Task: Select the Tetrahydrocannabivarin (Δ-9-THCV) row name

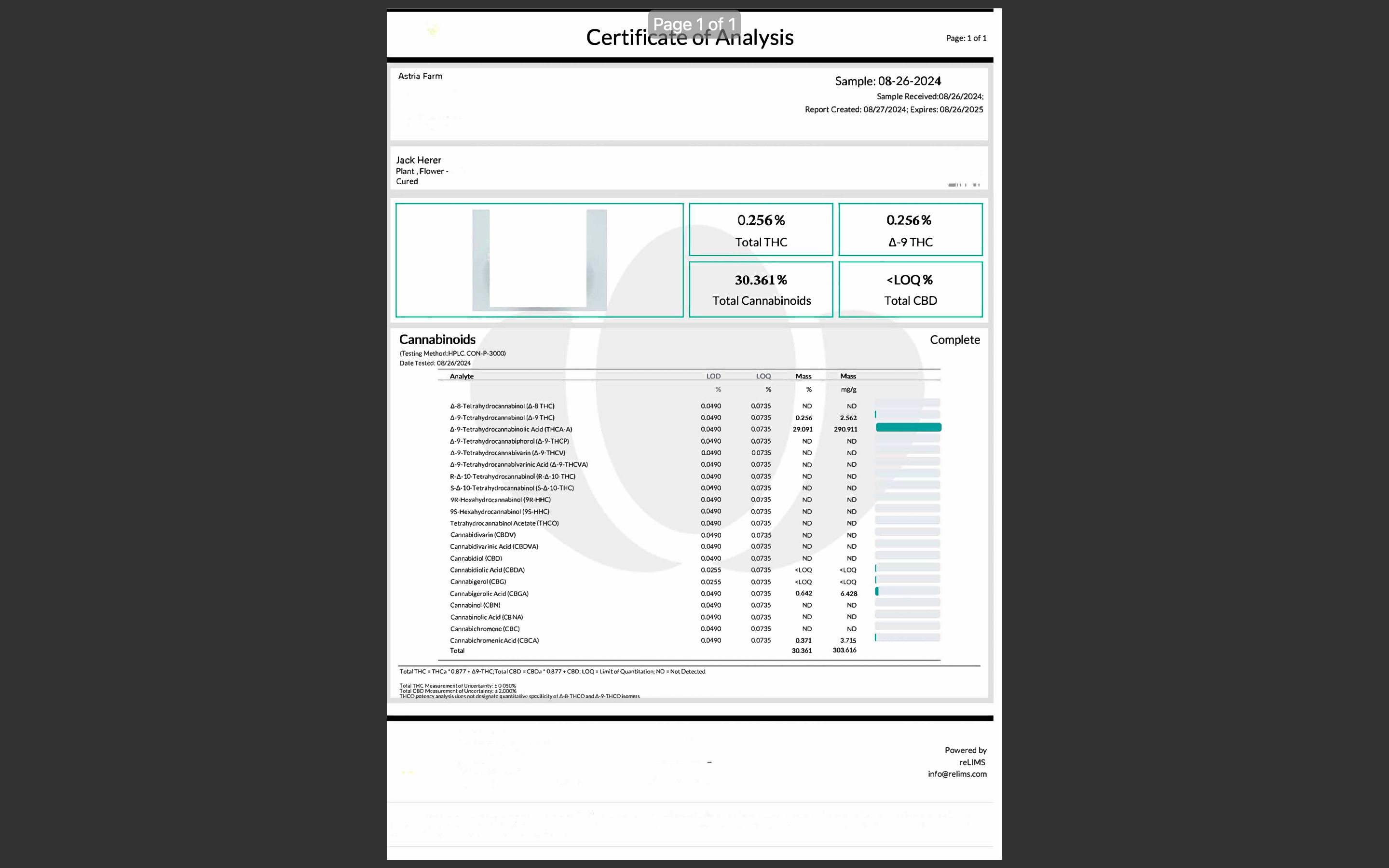Action: click(507, 453)
